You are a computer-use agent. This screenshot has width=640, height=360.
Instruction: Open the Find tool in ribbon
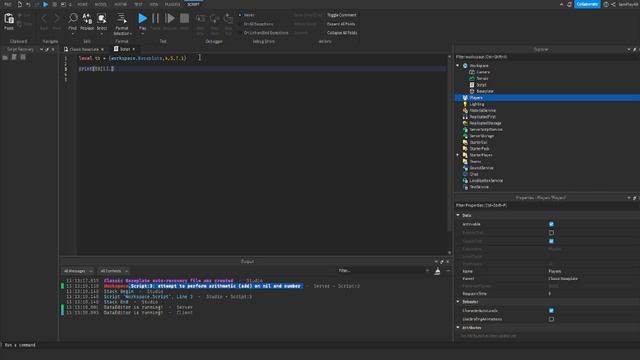(73, 18)
